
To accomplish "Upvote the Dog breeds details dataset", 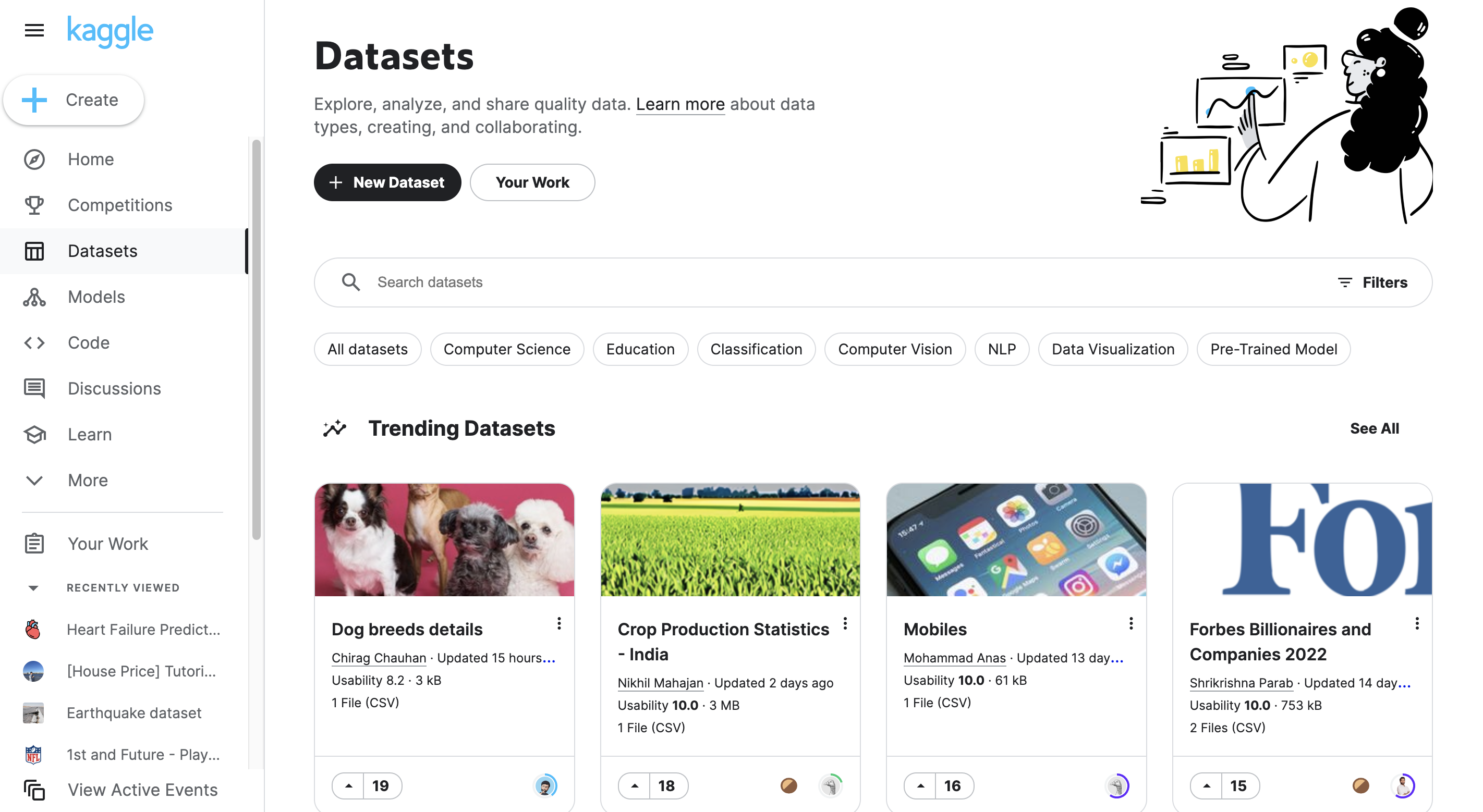I will pyautogui.click(x=349, y=785).
